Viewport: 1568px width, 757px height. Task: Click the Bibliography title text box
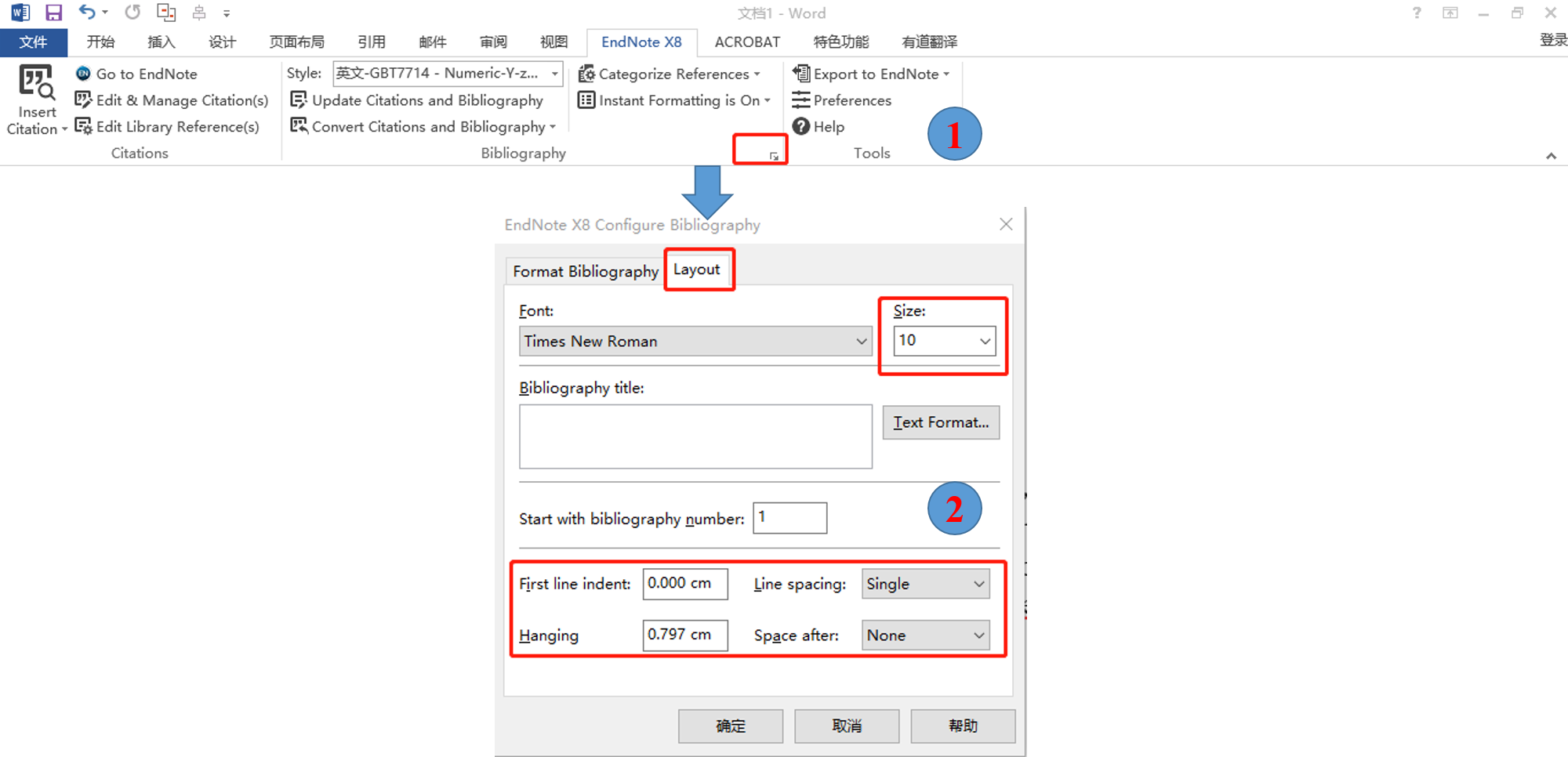[695, 436]
